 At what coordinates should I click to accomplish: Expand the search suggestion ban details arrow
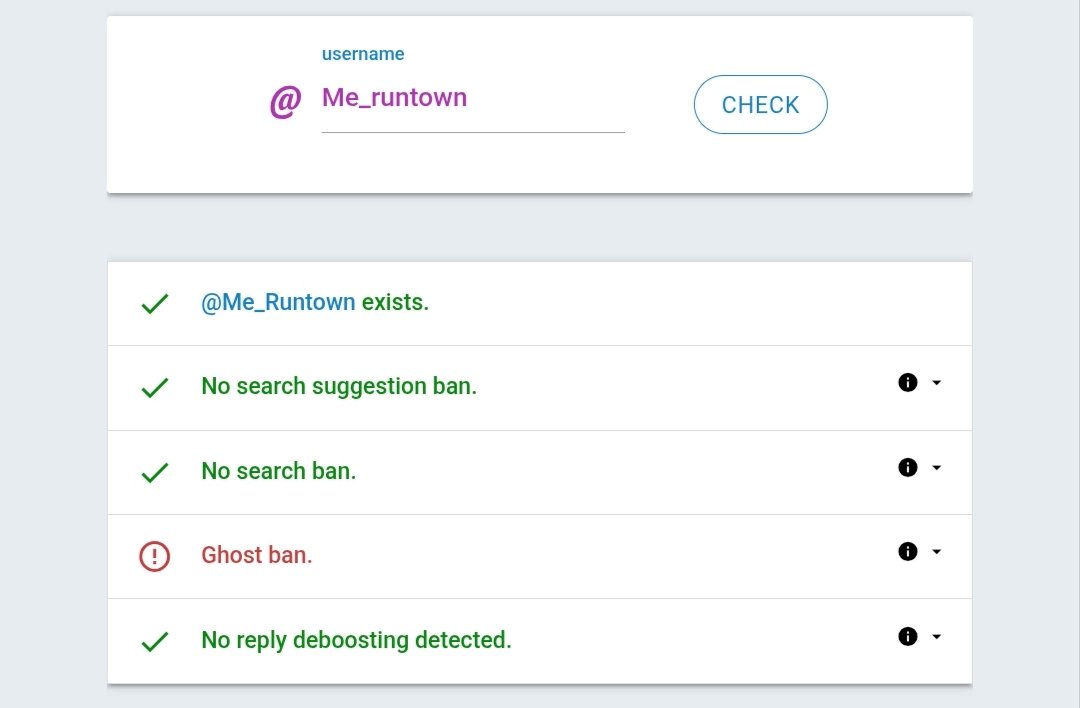click(936, 382)
